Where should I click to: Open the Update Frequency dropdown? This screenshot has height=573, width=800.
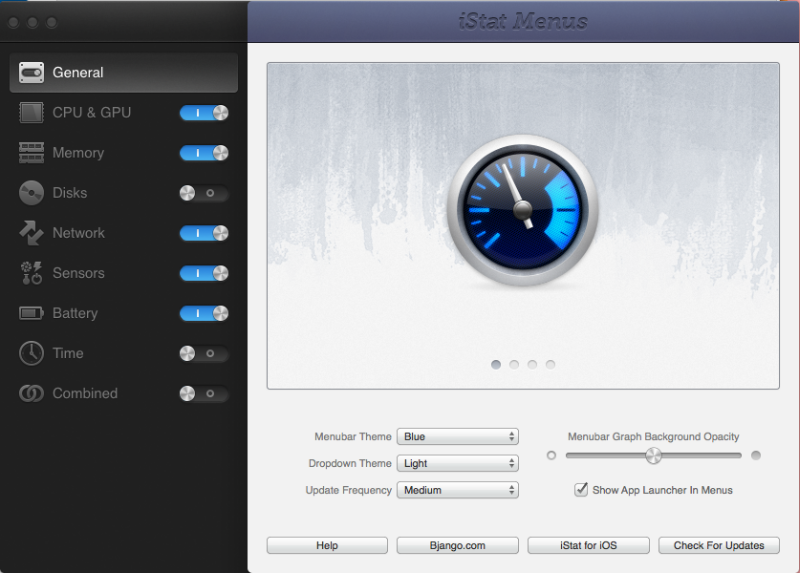coord(458,490)
